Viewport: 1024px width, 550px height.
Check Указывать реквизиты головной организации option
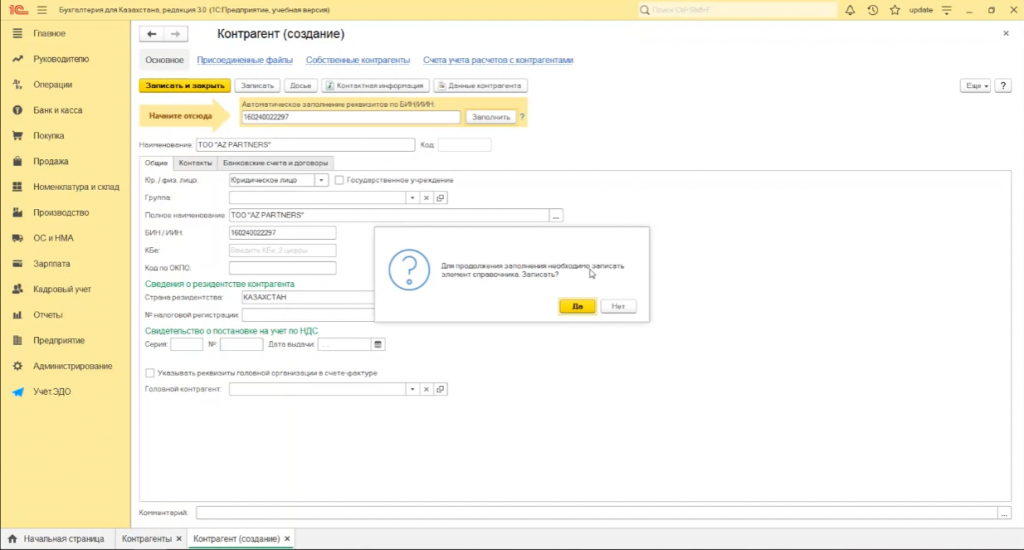150,373
